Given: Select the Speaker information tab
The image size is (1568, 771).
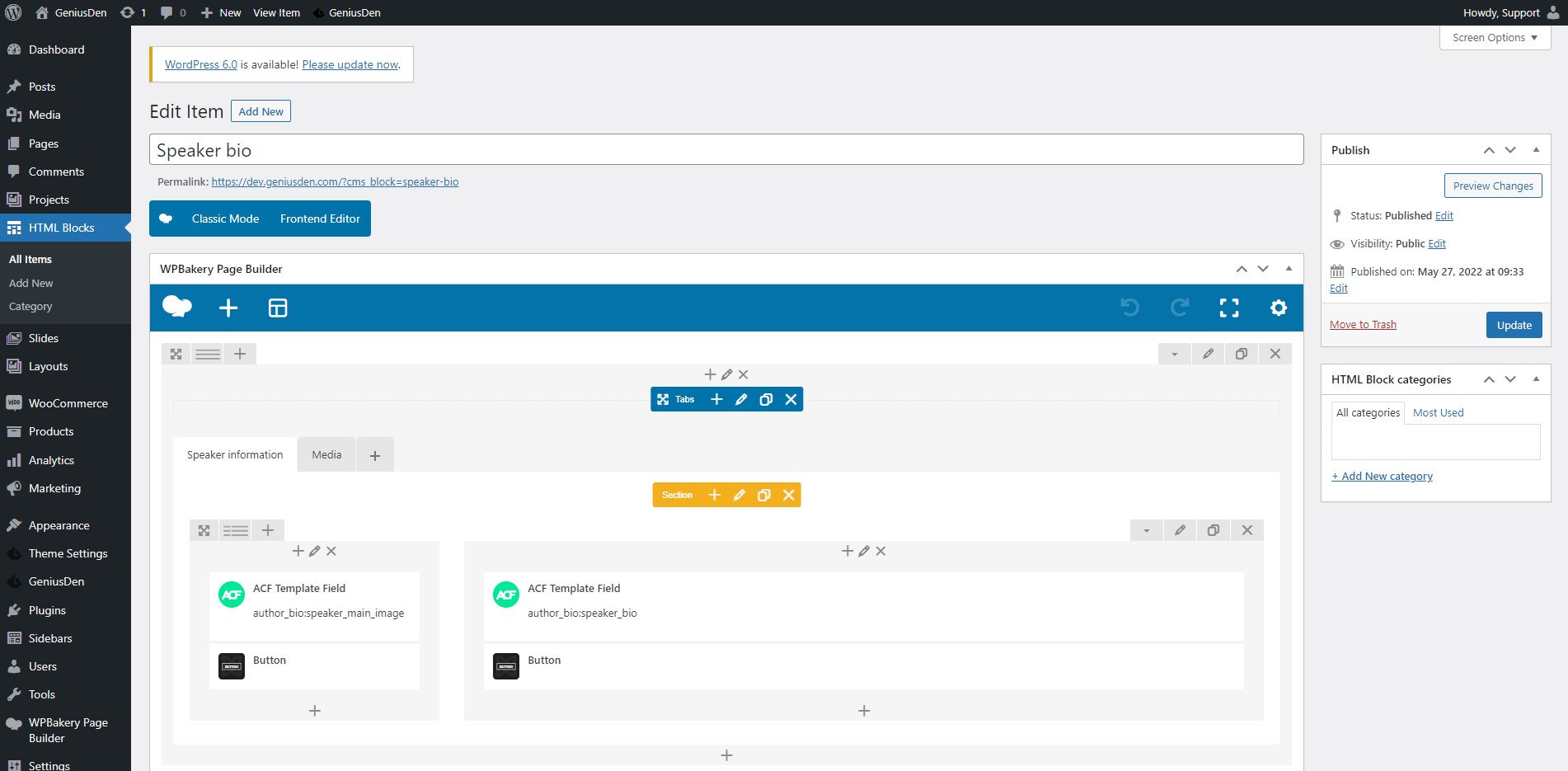Looking at the screenshot, I should [235, 454].
